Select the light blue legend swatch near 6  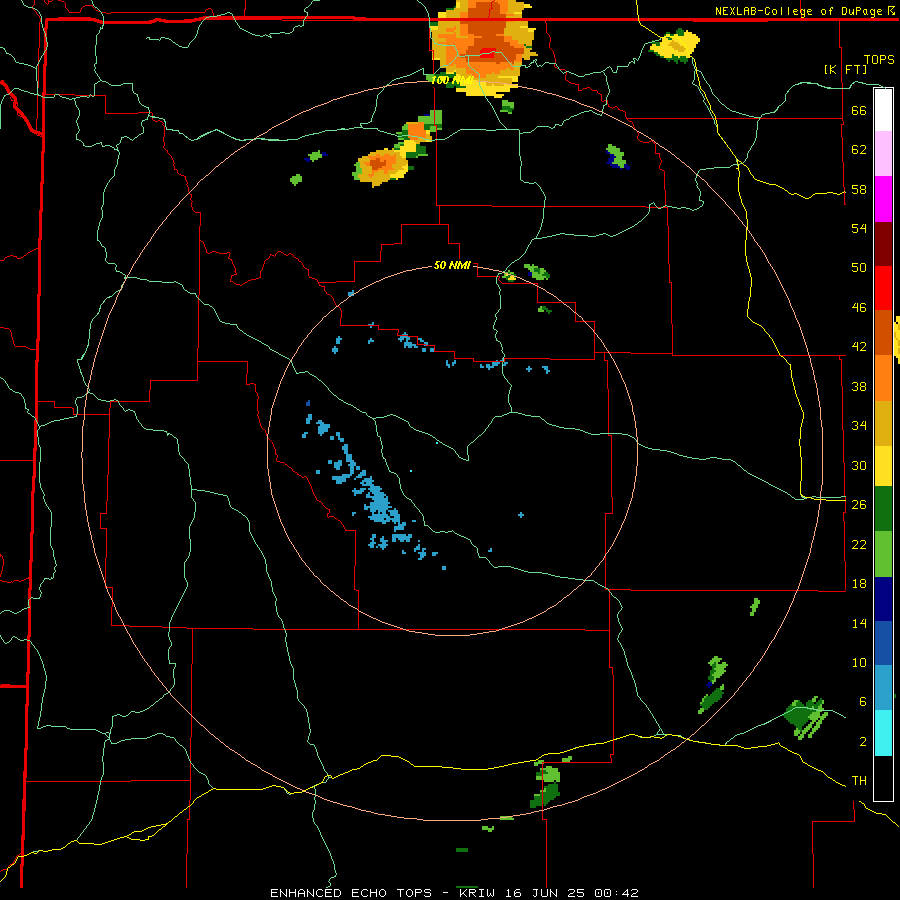point(883,688)
